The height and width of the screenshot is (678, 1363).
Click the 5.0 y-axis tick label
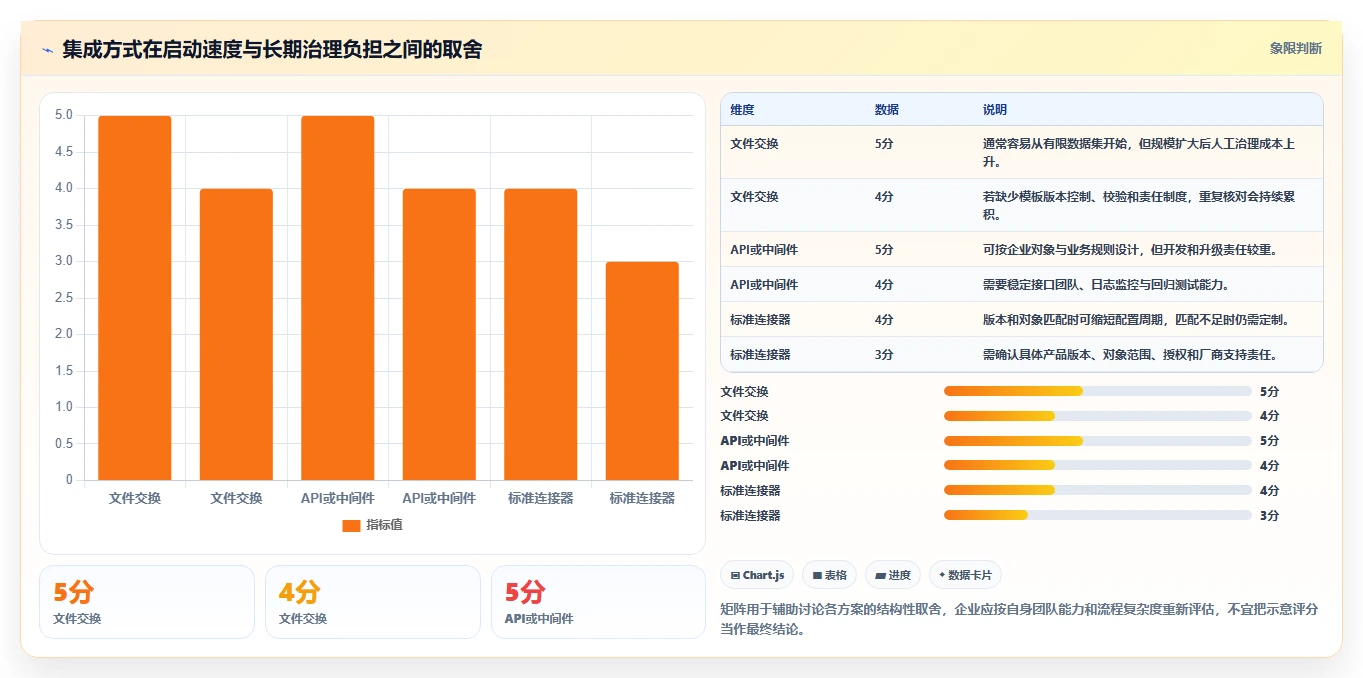[x=64, y=115]
